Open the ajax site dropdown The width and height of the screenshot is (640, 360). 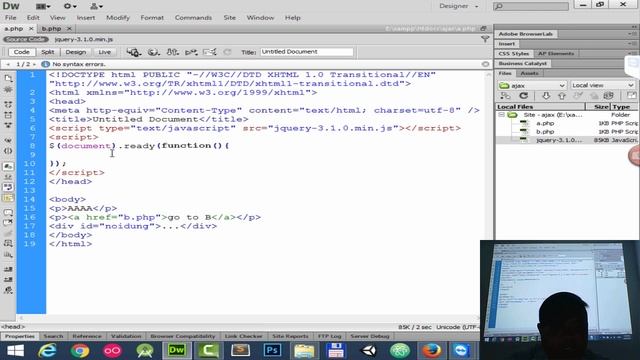pyautogui.click(x=532, y=85)
